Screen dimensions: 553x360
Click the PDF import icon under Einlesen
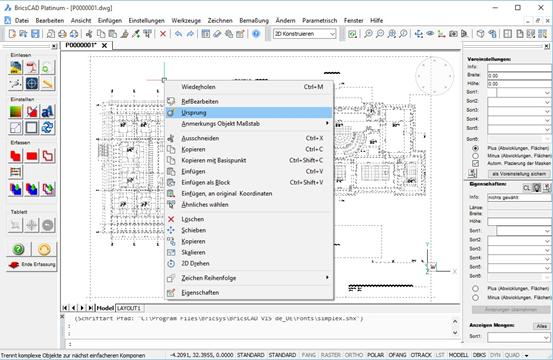tap(32, 67)
